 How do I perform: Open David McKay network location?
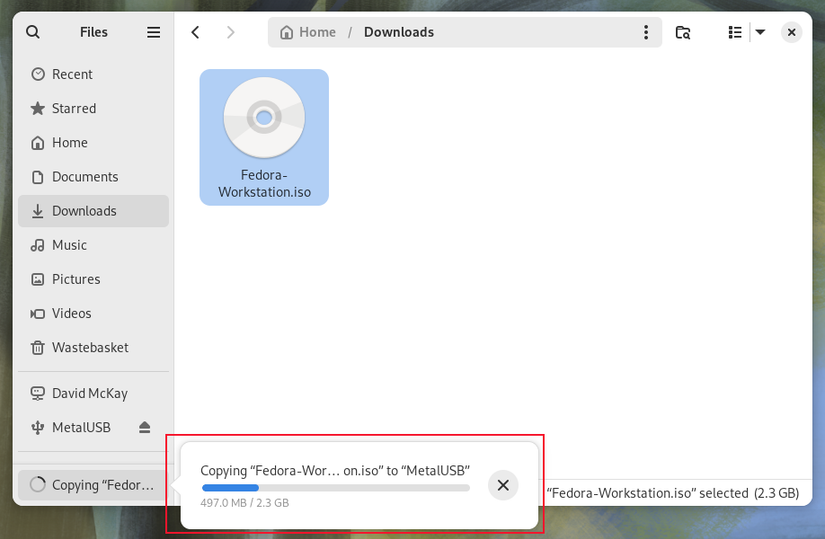(94, 394)
